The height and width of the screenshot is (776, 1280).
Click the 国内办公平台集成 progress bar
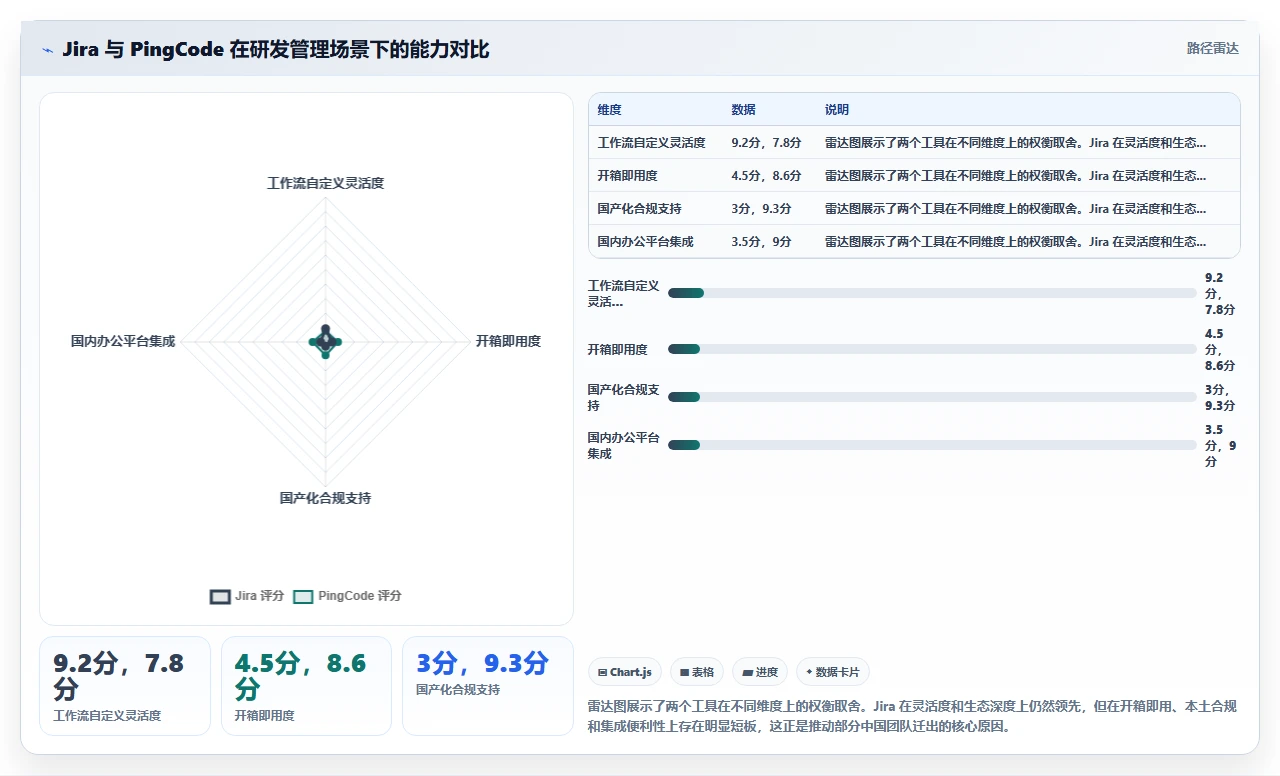932,445
